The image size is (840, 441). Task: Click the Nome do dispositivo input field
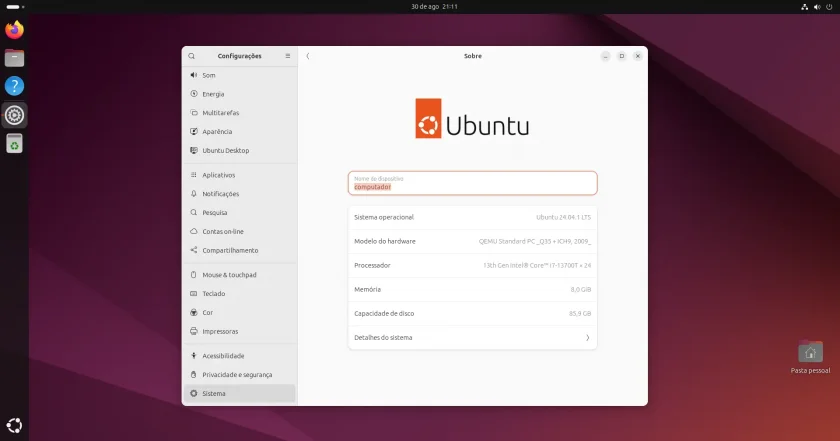pos(472,183)
